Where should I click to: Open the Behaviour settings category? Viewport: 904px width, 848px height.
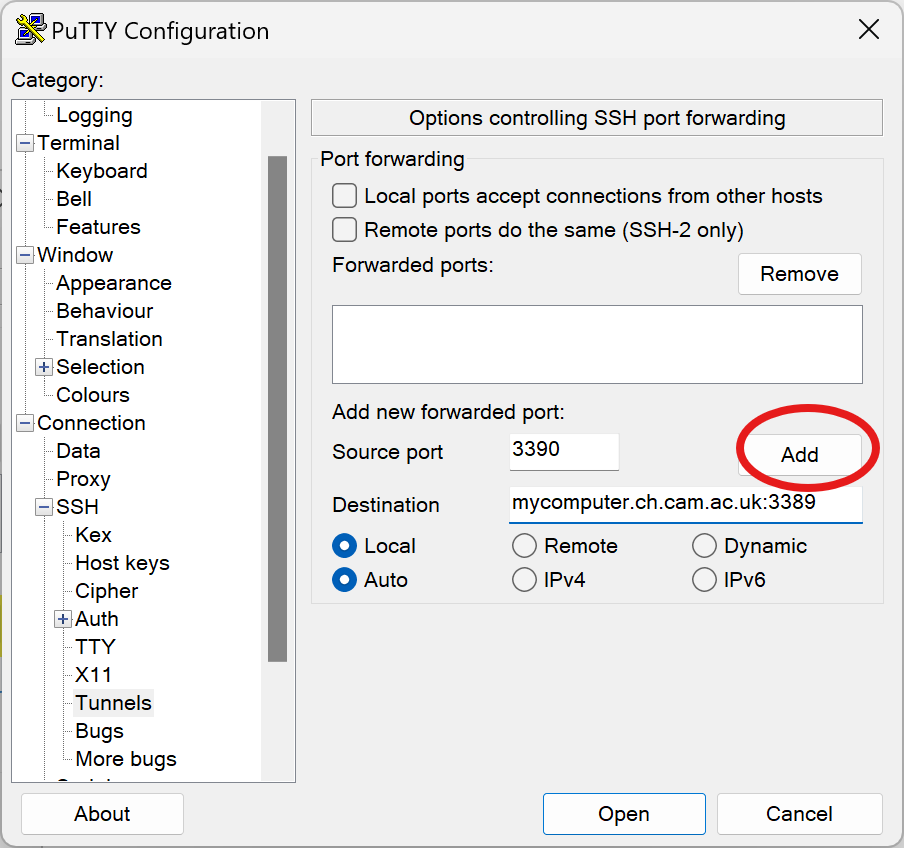[104, 311]
